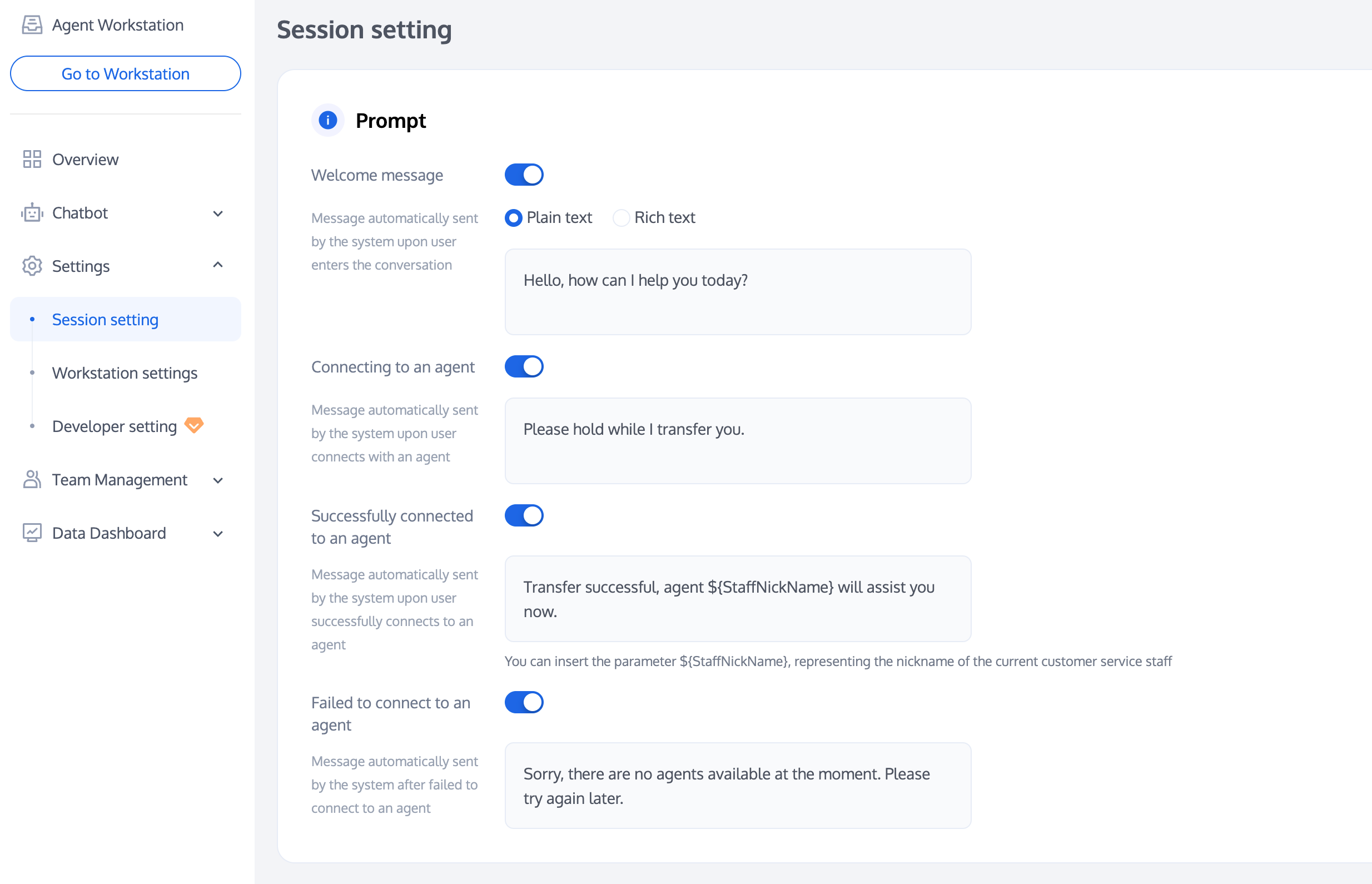Turn off Connecting to an agent toggle

(x=524, y=366)
